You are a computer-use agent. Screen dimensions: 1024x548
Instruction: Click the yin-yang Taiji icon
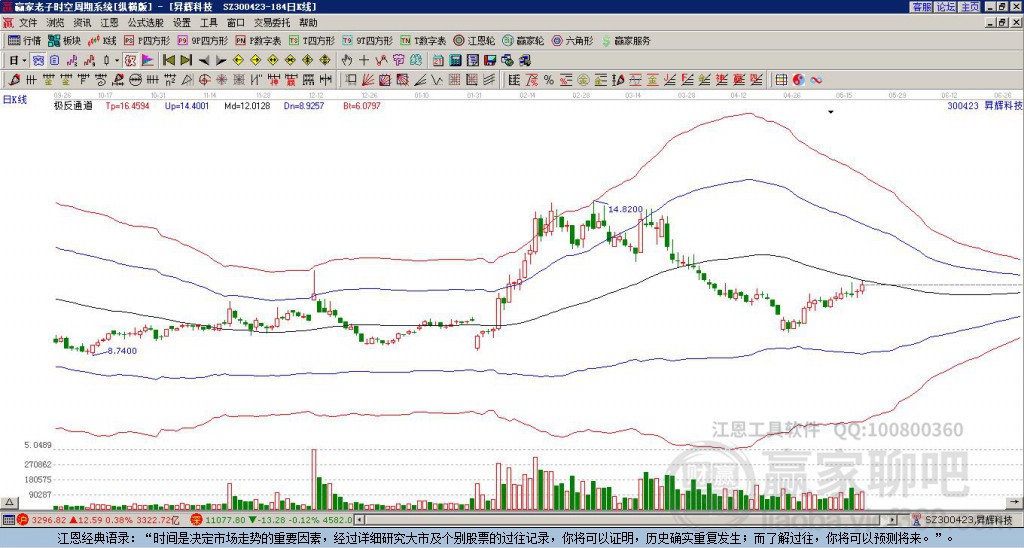[x=798, y=80]
